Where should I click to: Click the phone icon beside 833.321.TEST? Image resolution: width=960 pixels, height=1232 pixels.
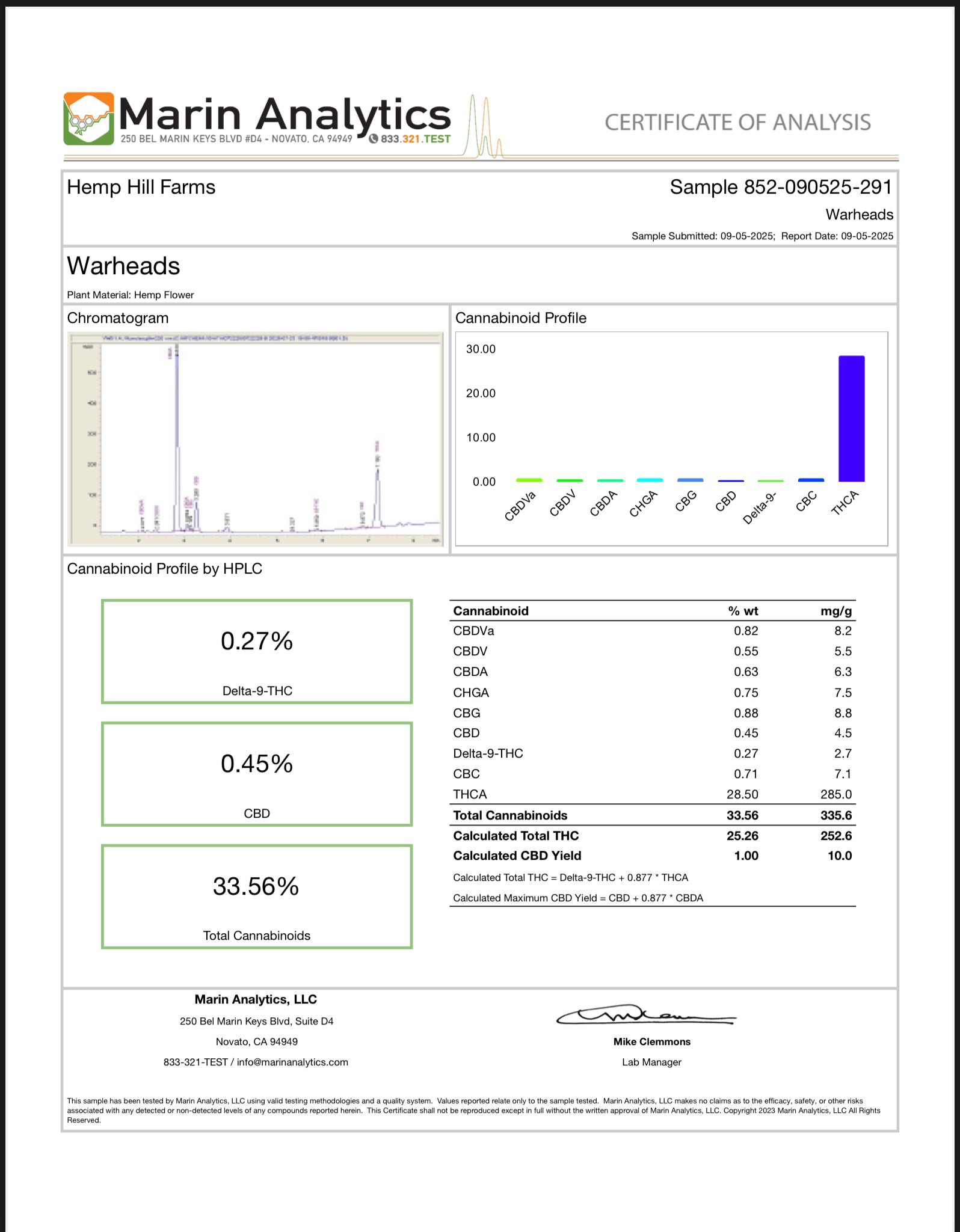pos(373,139)
